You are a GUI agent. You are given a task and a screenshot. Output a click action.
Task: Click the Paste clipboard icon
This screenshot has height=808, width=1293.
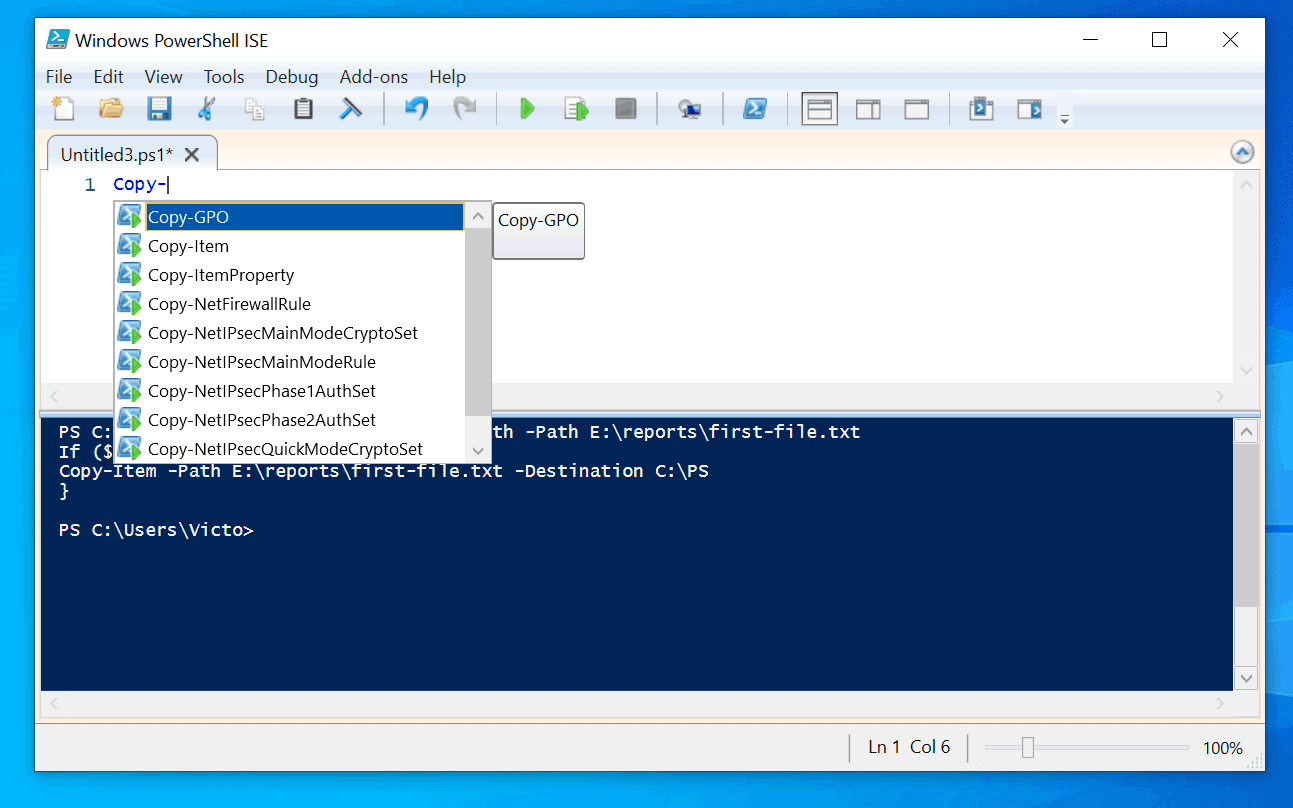point(303,108)
